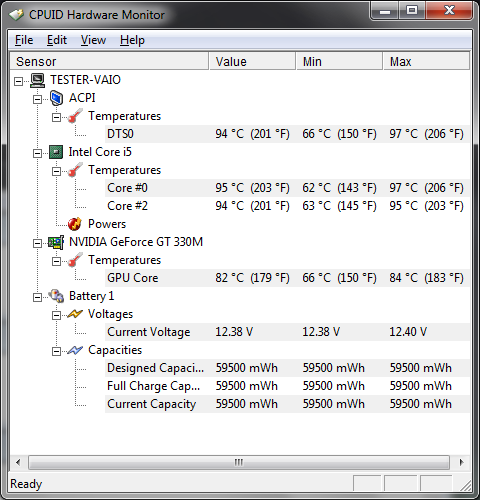Click the scroll left arrow
The width and height of the screenshot is (481, 502).
tap(18, 463)
